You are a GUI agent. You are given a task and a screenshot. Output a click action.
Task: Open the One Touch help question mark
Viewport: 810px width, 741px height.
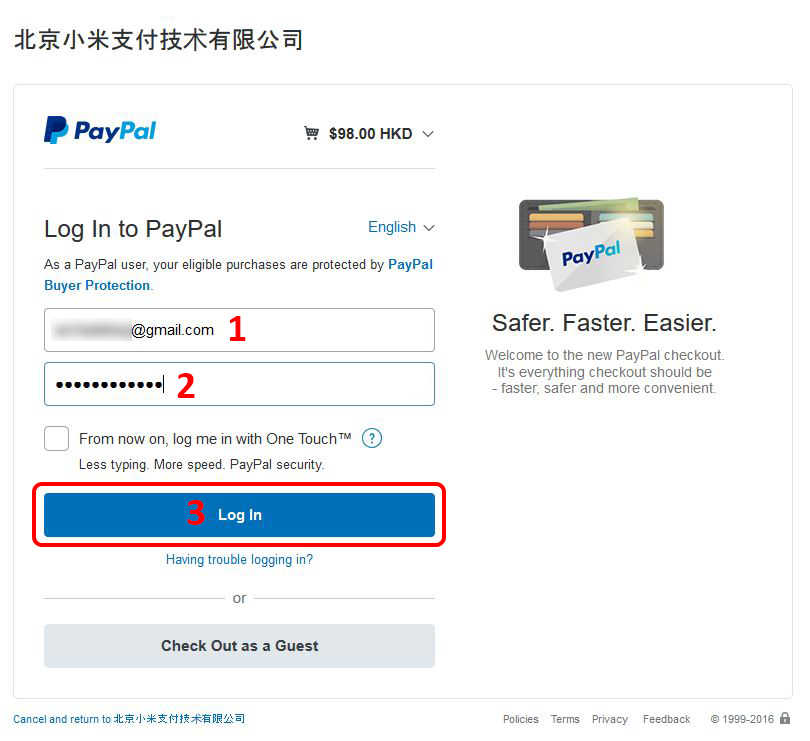point(371,438)
